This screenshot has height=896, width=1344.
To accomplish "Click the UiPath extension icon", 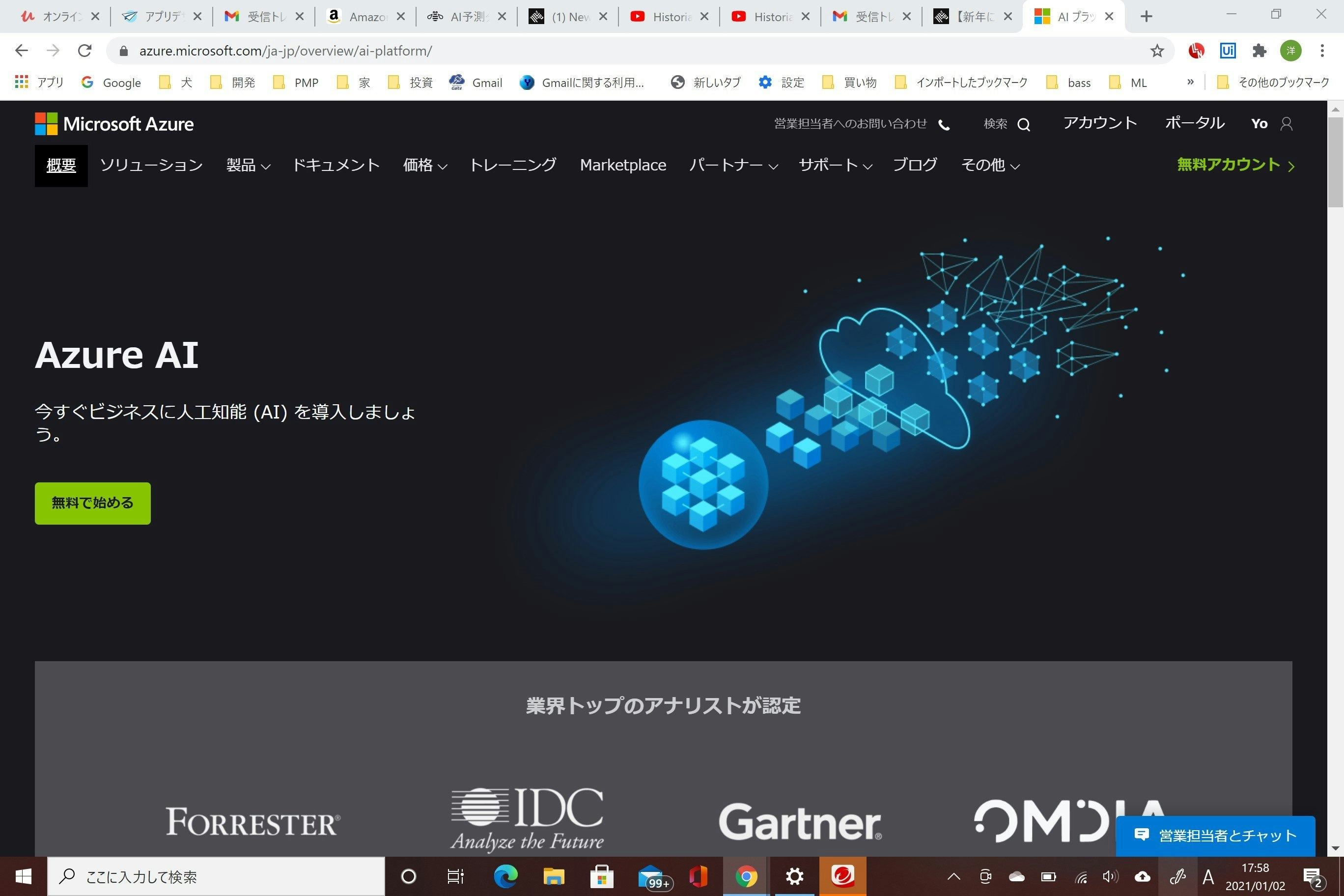I will 1228,50.
